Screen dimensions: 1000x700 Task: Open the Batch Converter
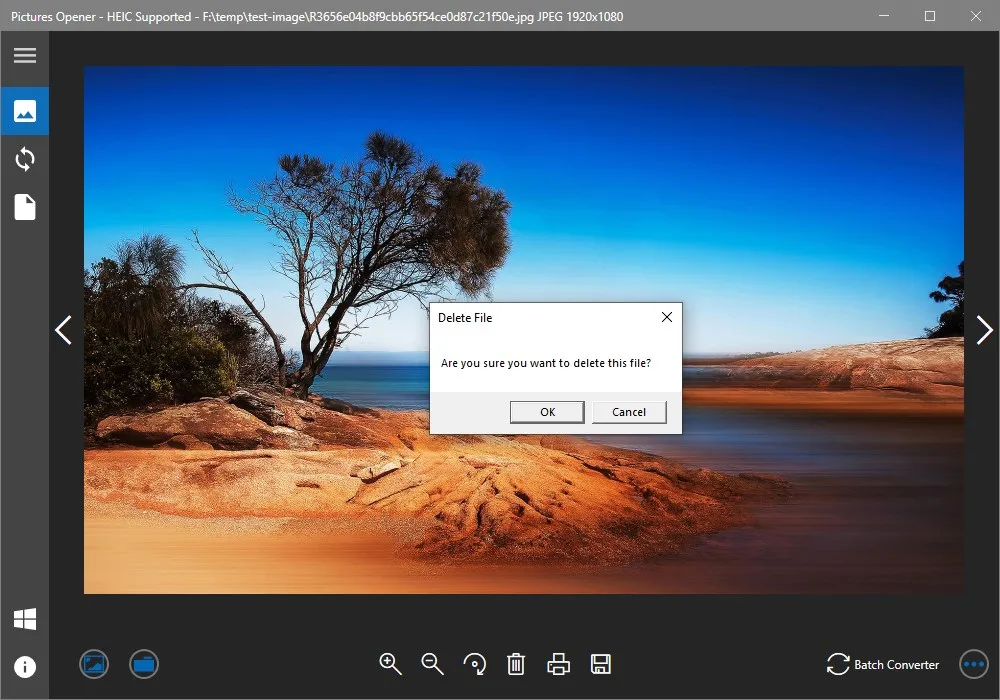pyautogui.click(x=883, y=664)
